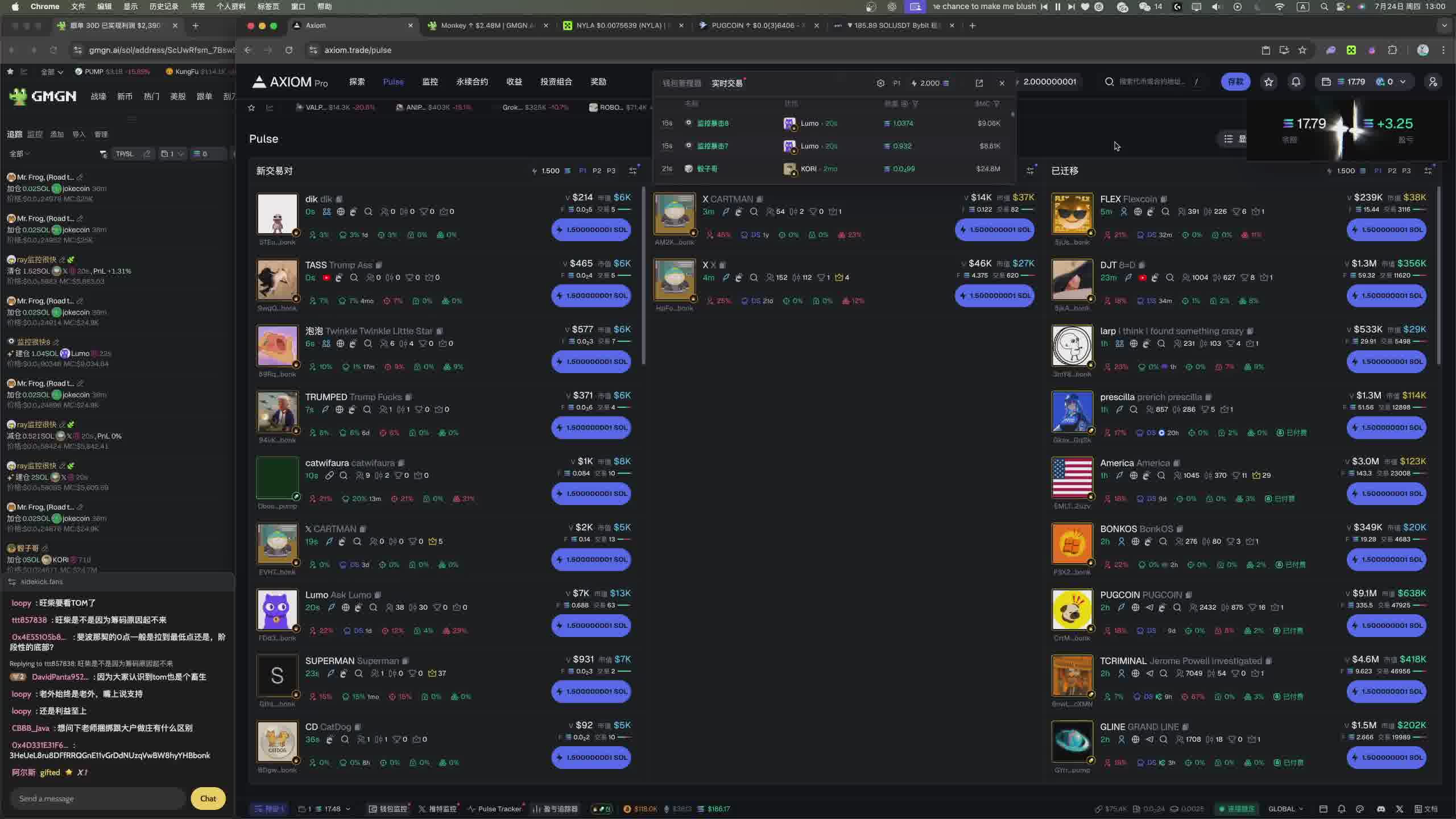Open Pulse Tracker in bottom bar
The height and width of the screenshot is (819, 1456).
pyautogui.click(x=494, y=809)
